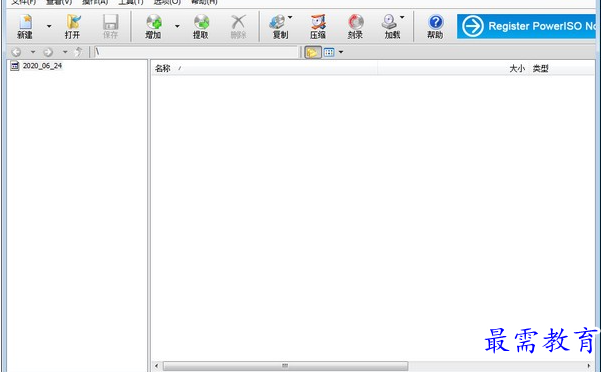
Task: Sort by the 名称 column header
Action: tap(264, 68)
